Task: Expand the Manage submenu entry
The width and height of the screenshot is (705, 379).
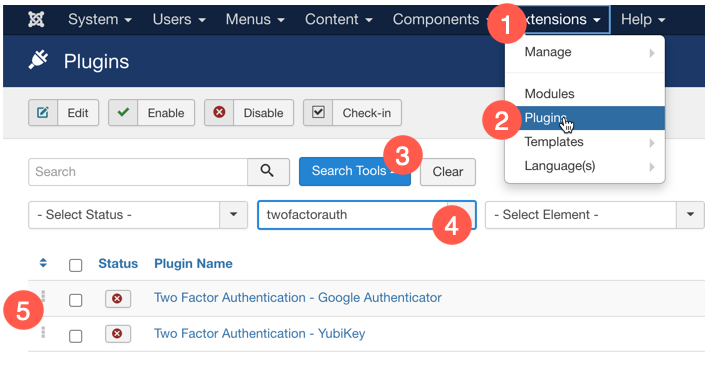Action: [x=585, y=52]
